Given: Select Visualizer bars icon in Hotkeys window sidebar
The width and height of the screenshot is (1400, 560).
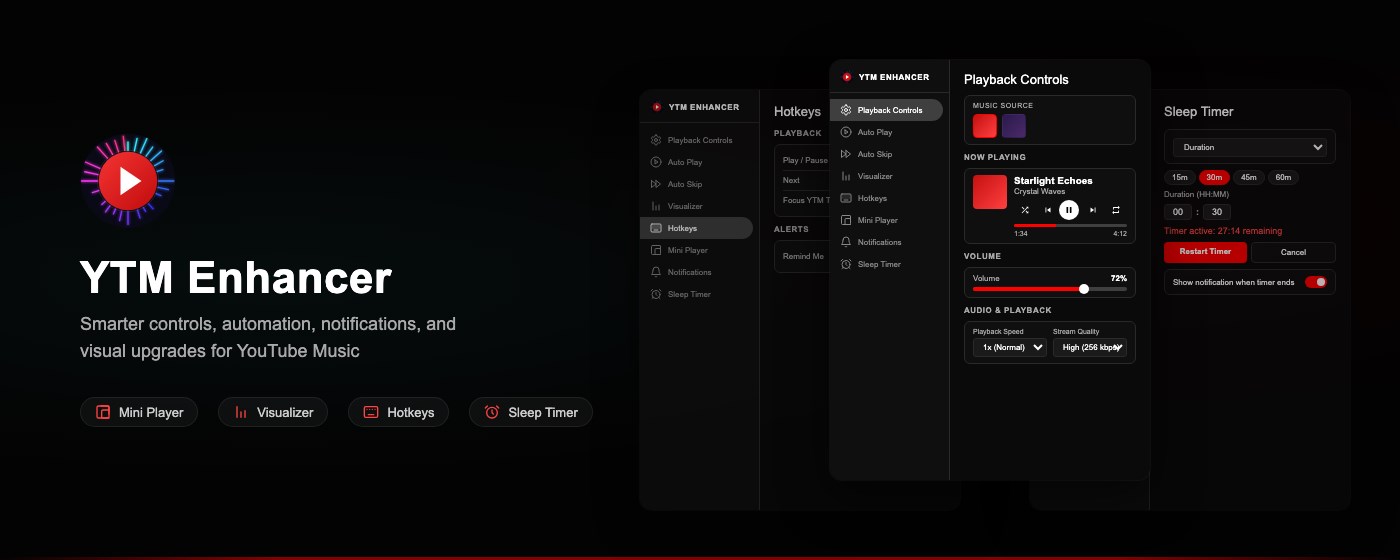Looking at the screenshot, I should tap(656, 206).
